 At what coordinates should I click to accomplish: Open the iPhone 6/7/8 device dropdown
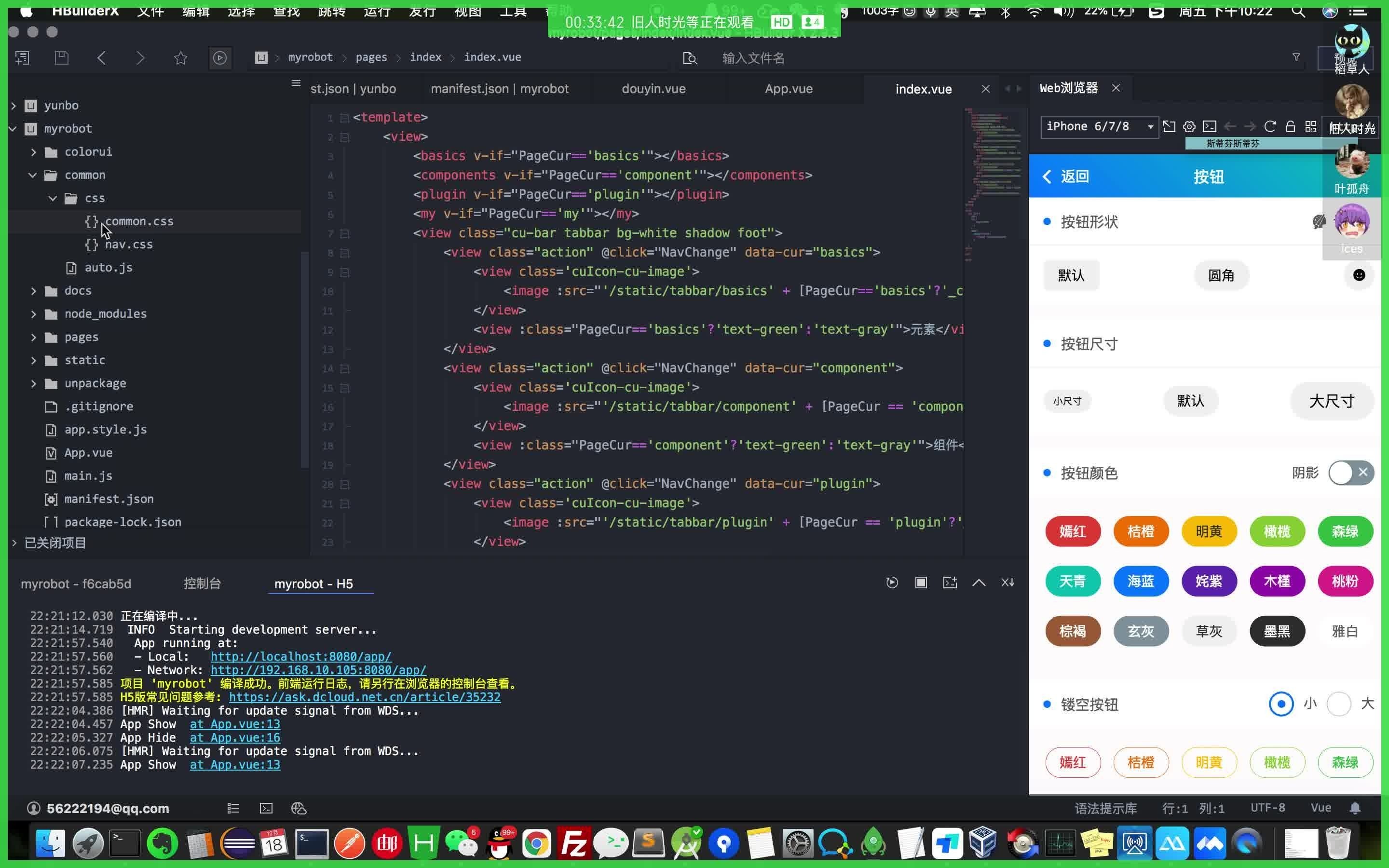[1099, 126]
